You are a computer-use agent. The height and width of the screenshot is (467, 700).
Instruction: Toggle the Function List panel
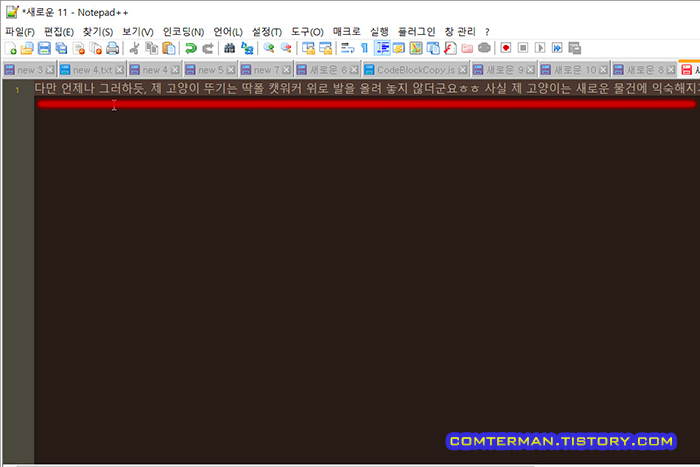(450, 48)
